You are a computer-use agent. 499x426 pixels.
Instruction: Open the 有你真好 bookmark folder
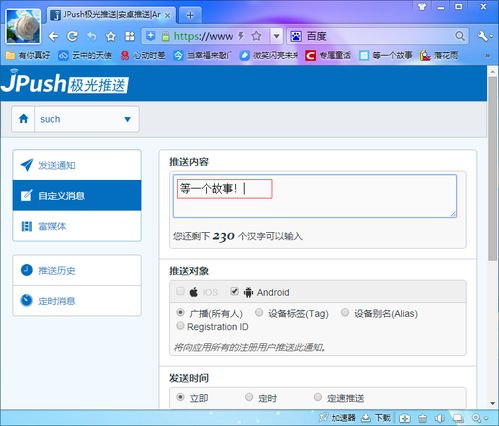coord(28,55)
